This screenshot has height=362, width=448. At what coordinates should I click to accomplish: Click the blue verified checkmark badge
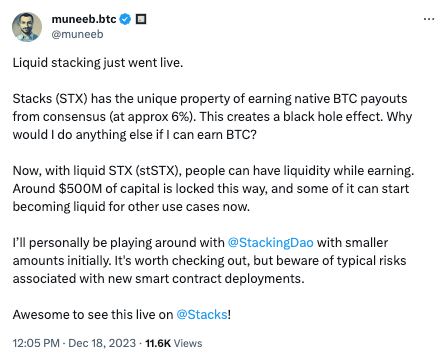tap(126, 19)
